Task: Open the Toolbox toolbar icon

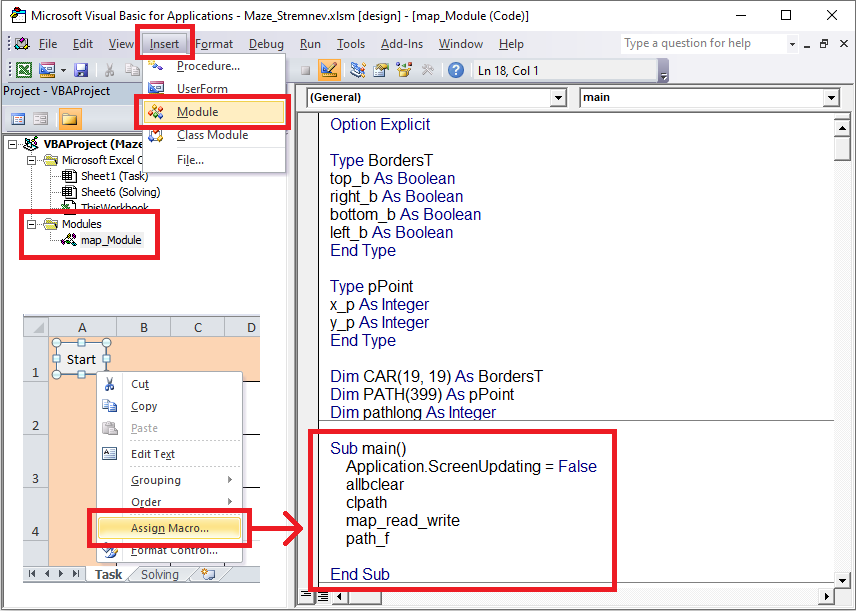Action: (427, 70)
